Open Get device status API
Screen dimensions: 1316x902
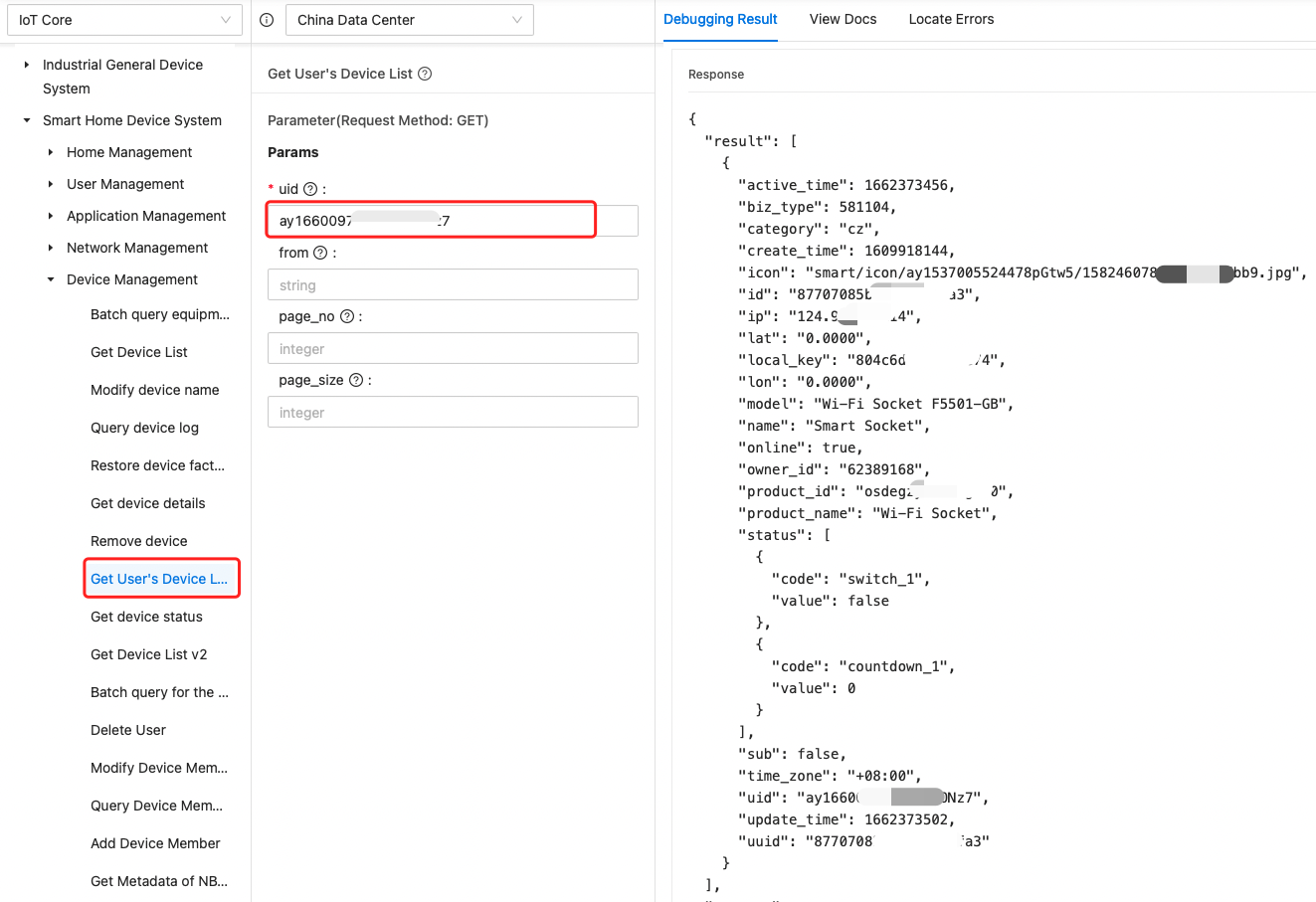[146, 617]
